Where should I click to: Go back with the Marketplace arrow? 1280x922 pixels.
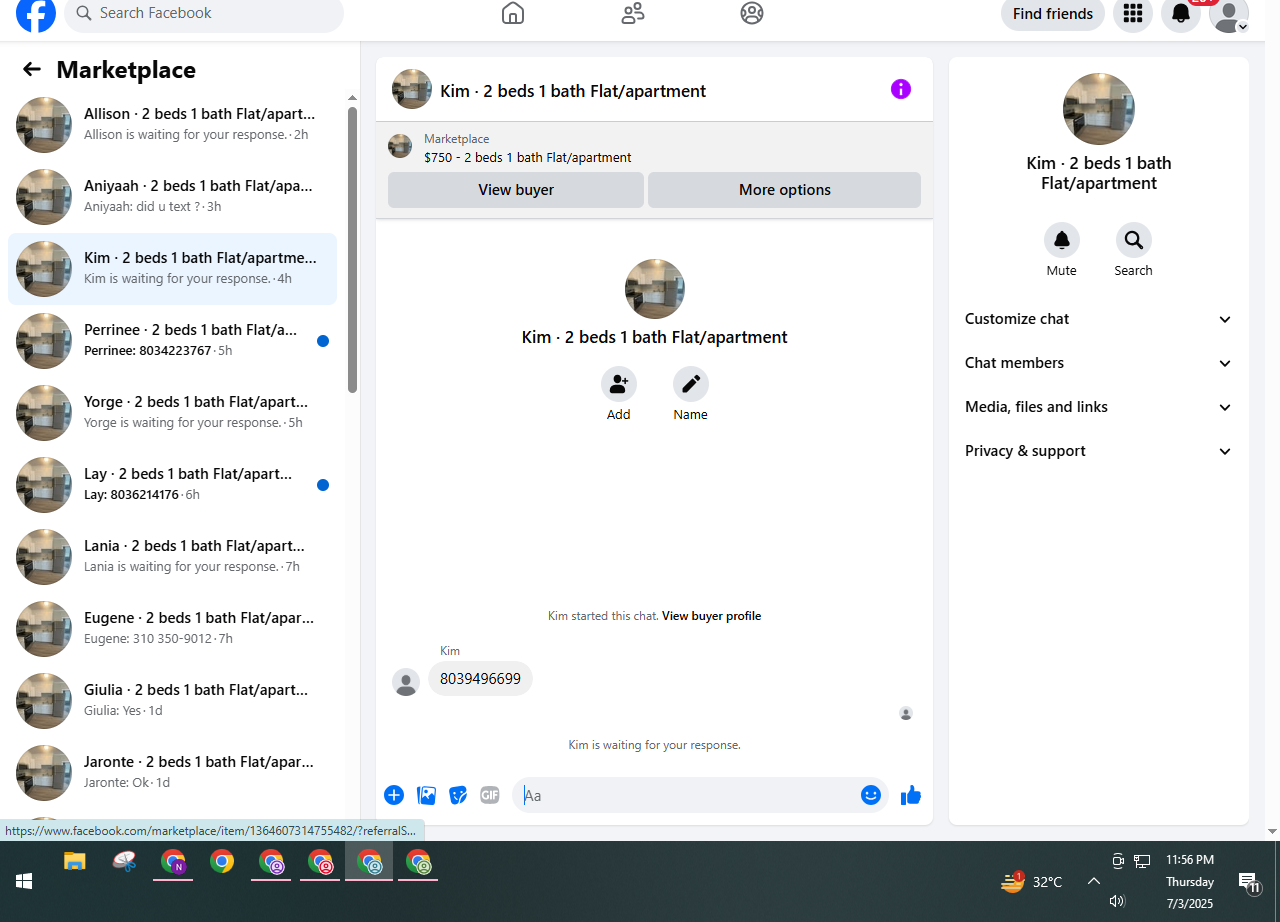(x=32, y=69)
